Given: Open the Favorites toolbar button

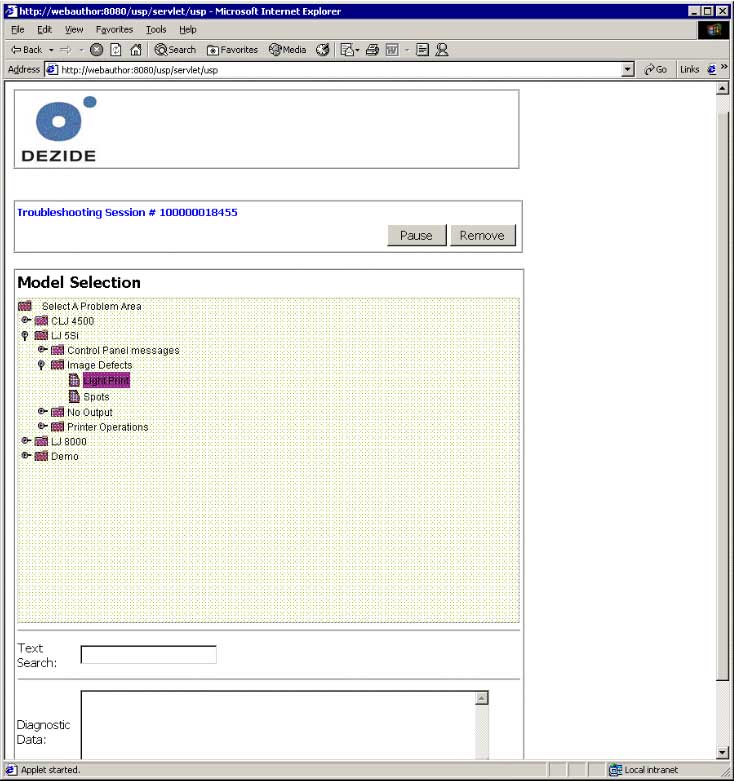Looking at the screenshot, I should 232,50.
